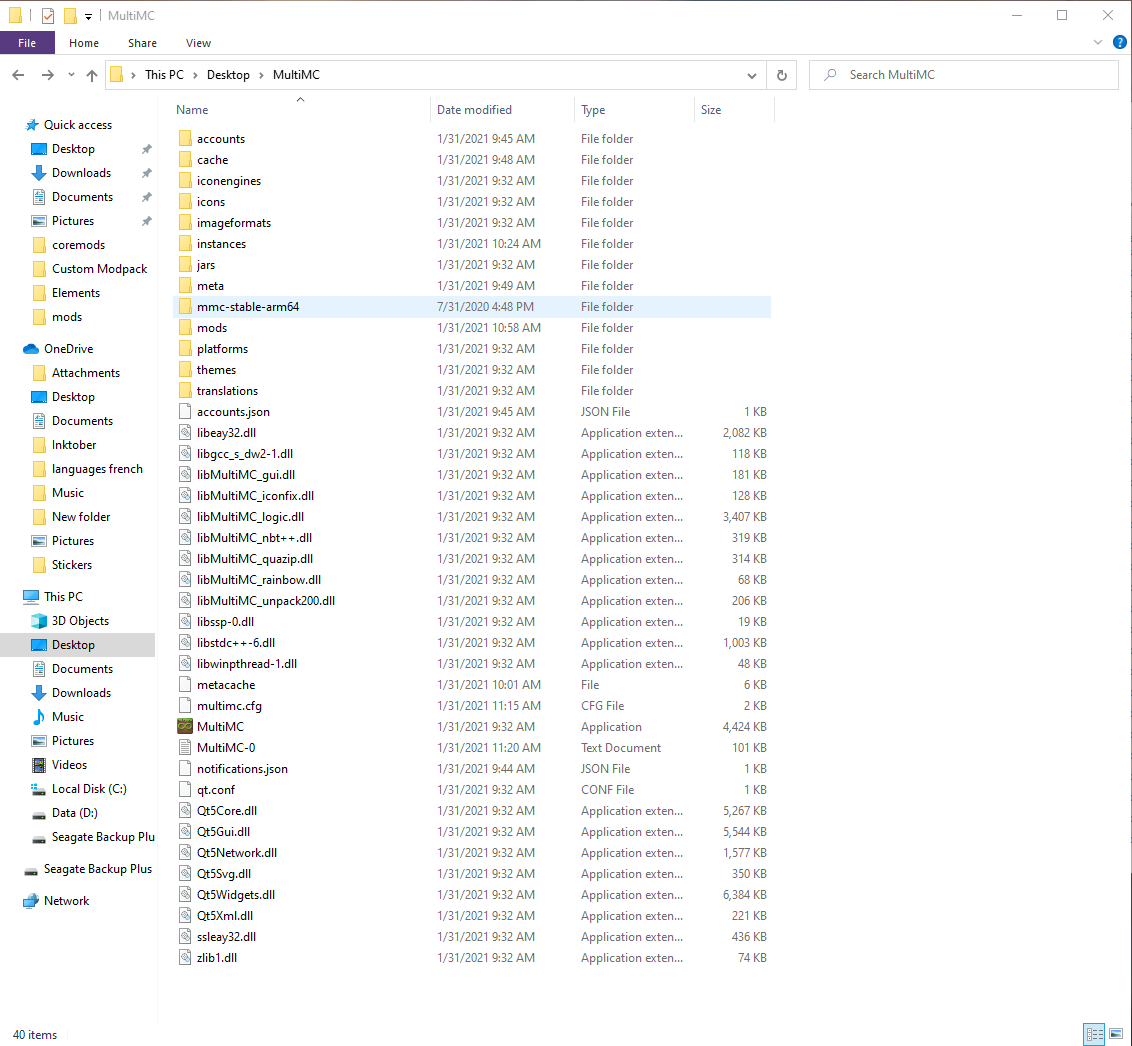Open the File menu

[x=27, y=42]
